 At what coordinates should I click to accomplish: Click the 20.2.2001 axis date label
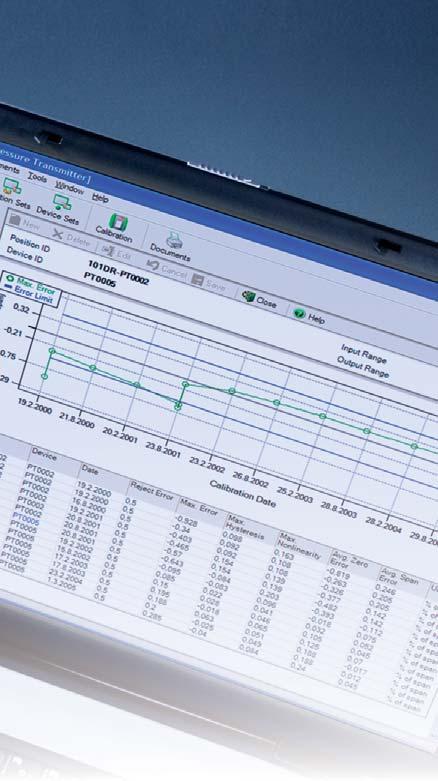tap(120, 436)
